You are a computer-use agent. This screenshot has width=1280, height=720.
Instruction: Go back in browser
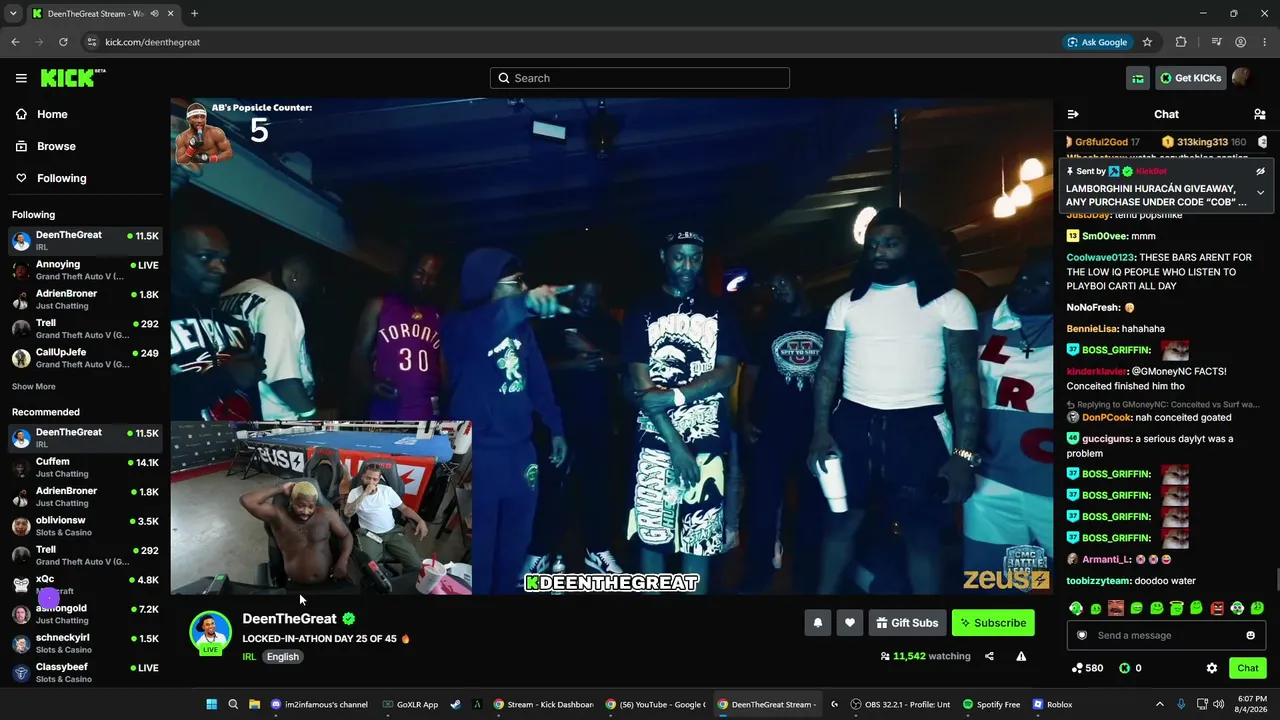[x=15, y=42]
